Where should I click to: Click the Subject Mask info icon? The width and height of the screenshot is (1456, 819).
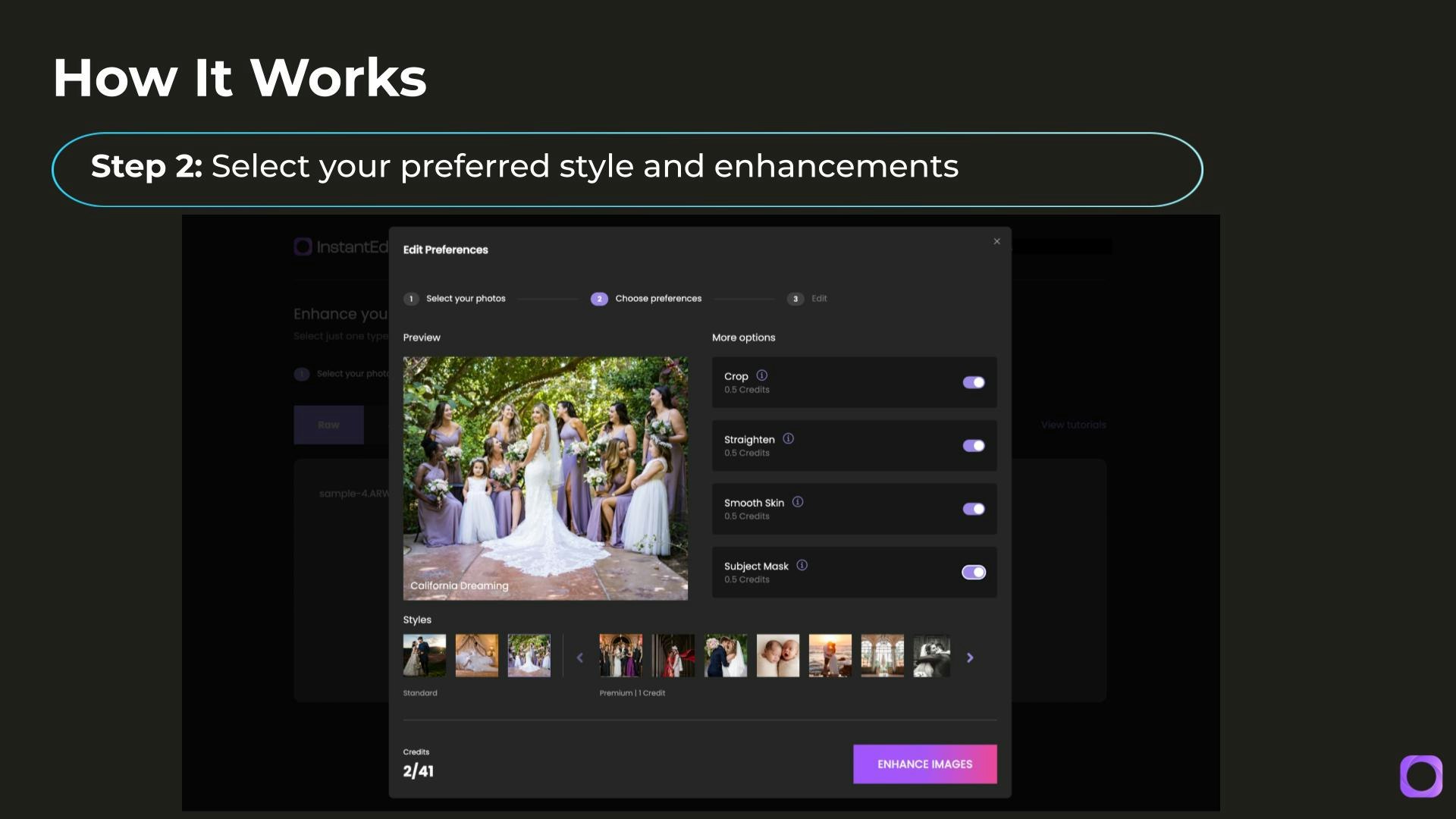pos(802,566)
